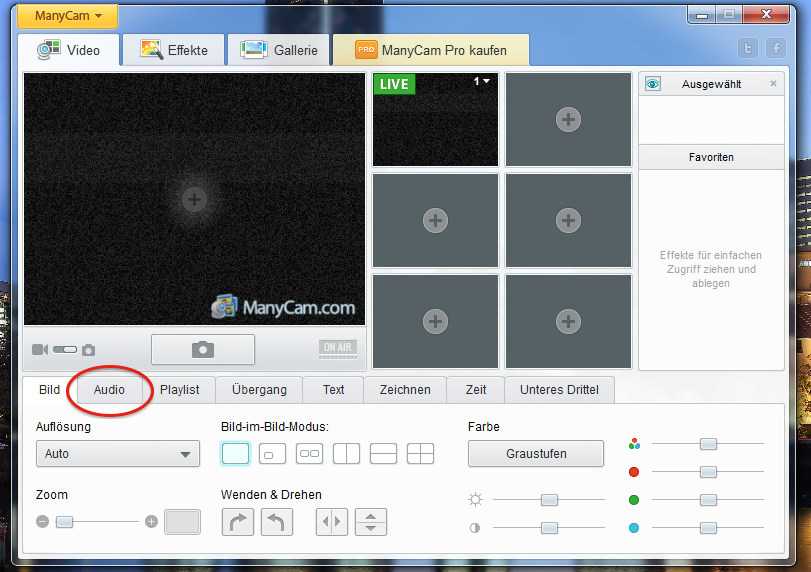Open the Gallerie tab

279,50
